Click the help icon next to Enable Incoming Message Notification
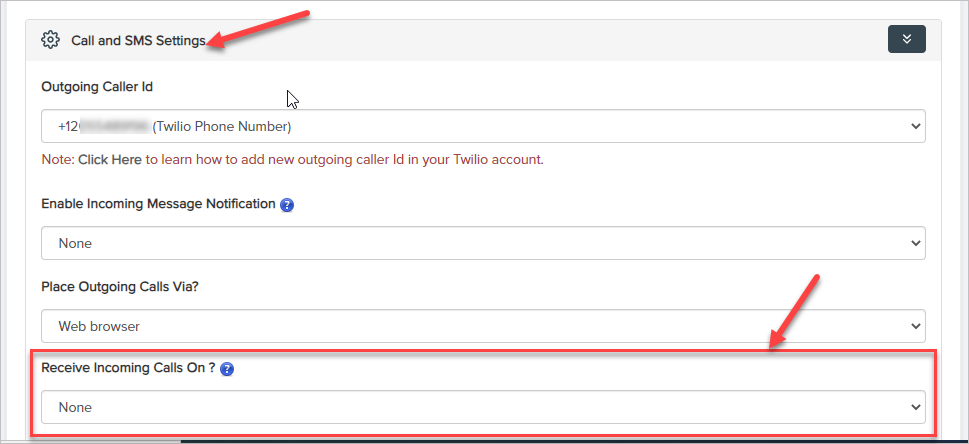Viewport: 969px width, 444px height. pos(287,205)
